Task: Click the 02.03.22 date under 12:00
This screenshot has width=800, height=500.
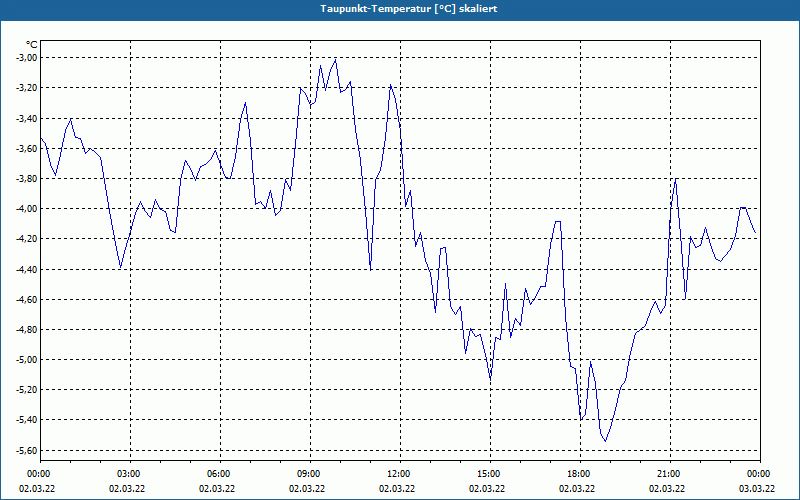Action: coord(396,489)
